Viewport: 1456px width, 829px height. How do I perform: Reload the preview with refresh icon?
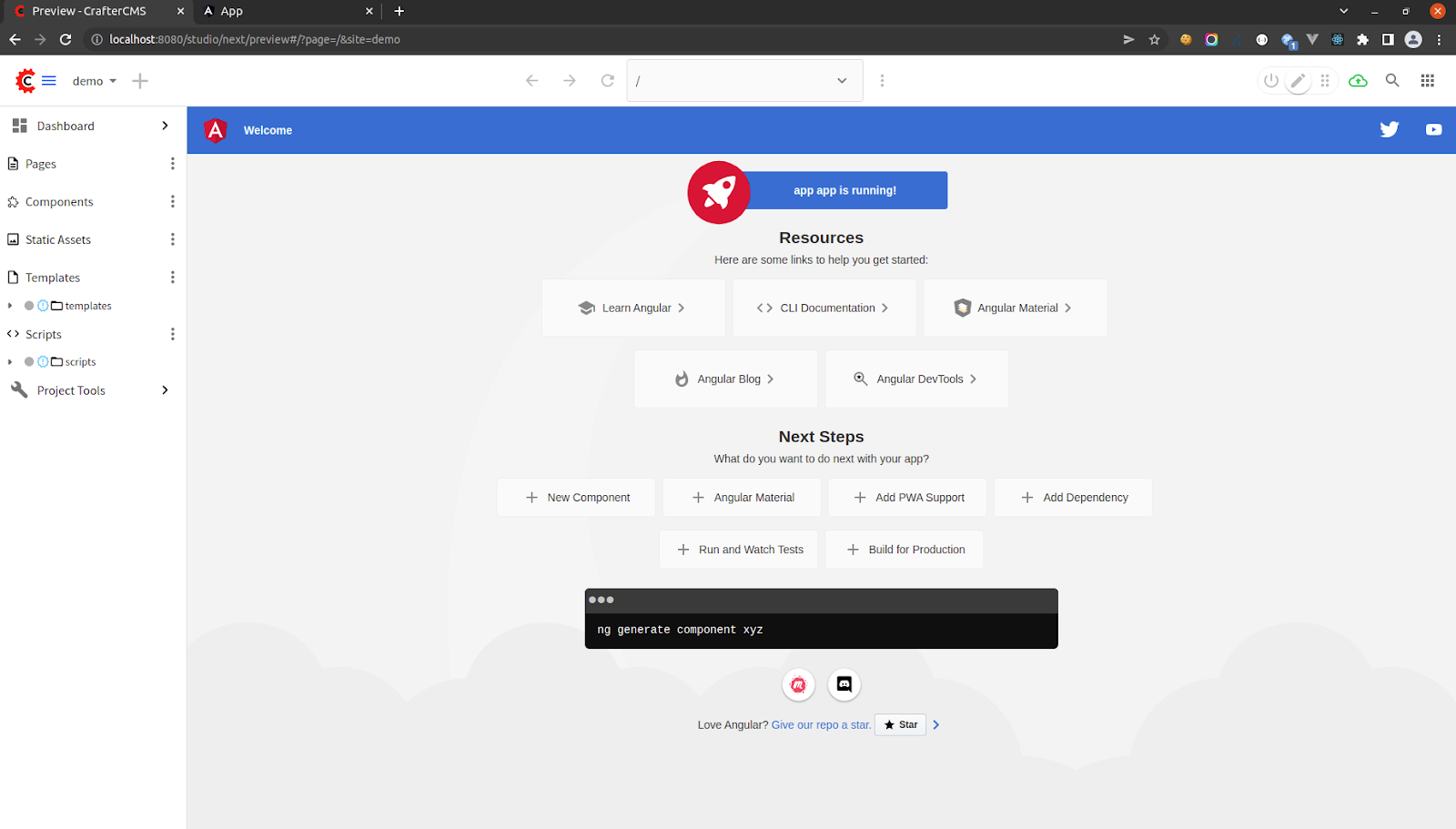tap(607, 81)
